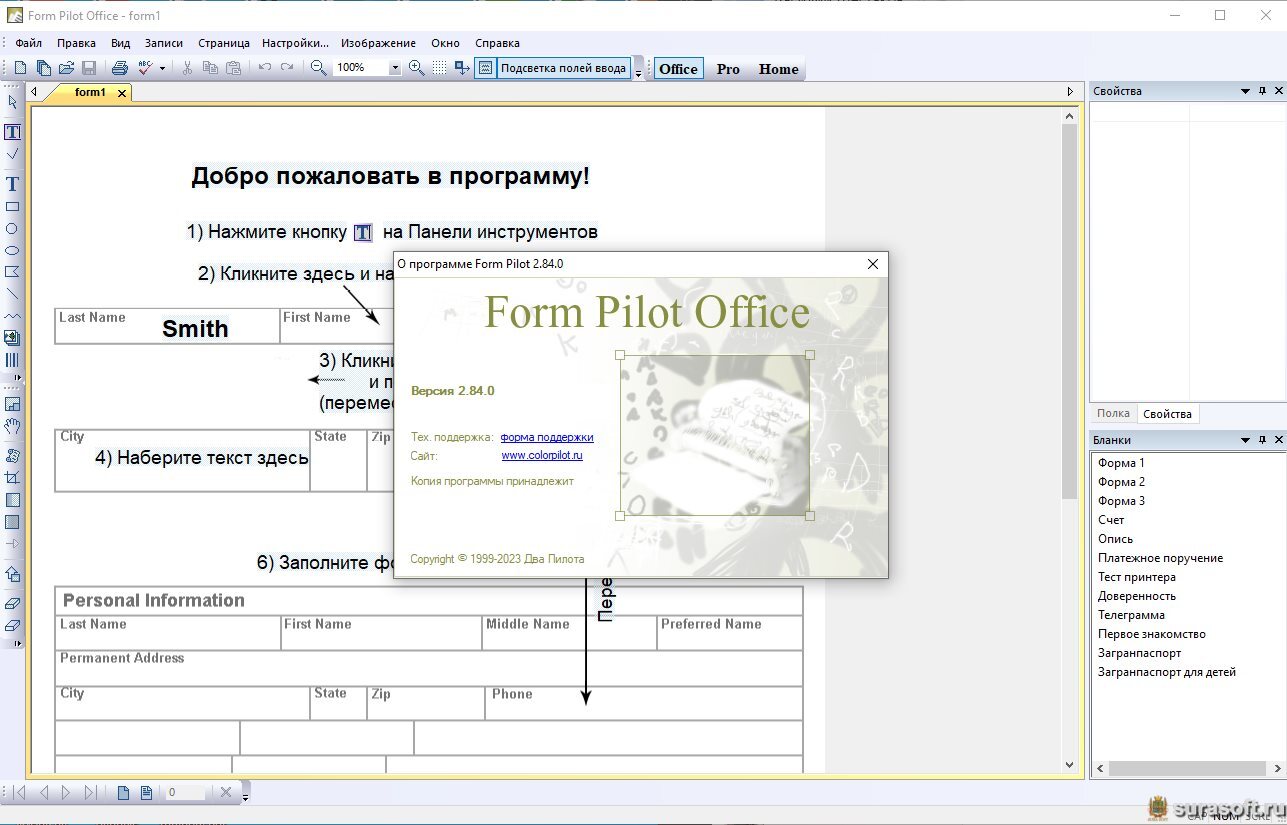The width and height of the screenshot is (1287, 825).
Task: Choose the check mark tool
Action: pyautogui.click(x=12, y=154)
